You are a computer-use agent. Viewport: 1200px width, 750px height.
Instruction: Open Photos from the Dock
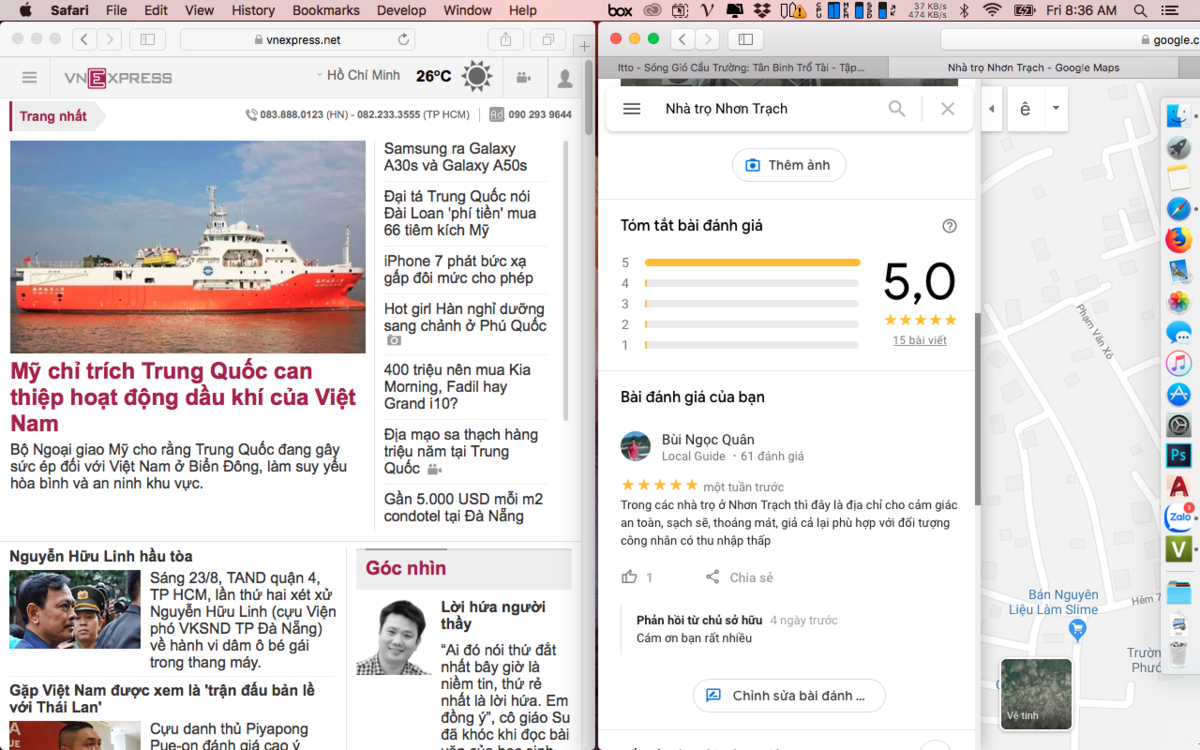tap(1178, 302)
